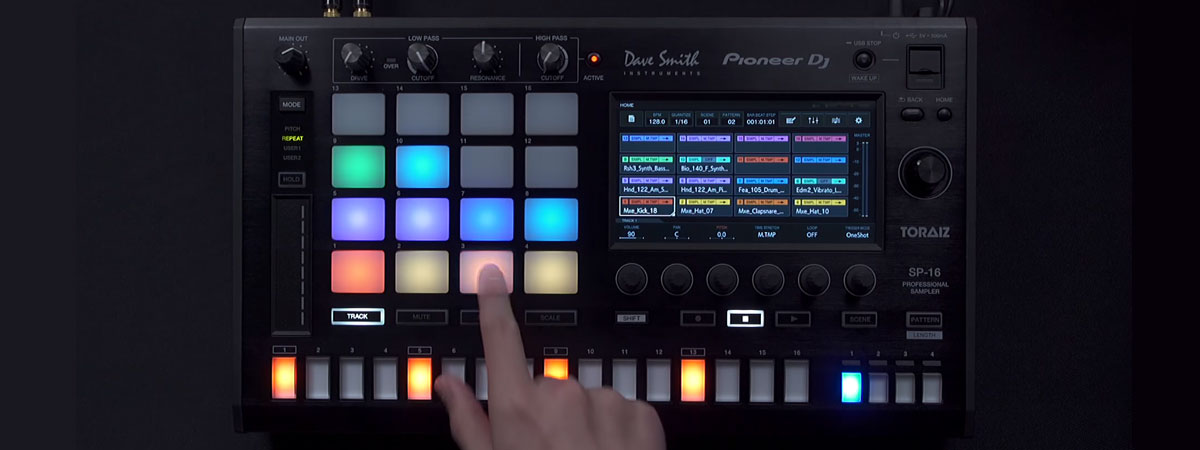This screenshot has width=1200, height=450.
Task: Tap the arrangement edit icon beside BAR:BEAT:STEP
Action: pos(791,120)
